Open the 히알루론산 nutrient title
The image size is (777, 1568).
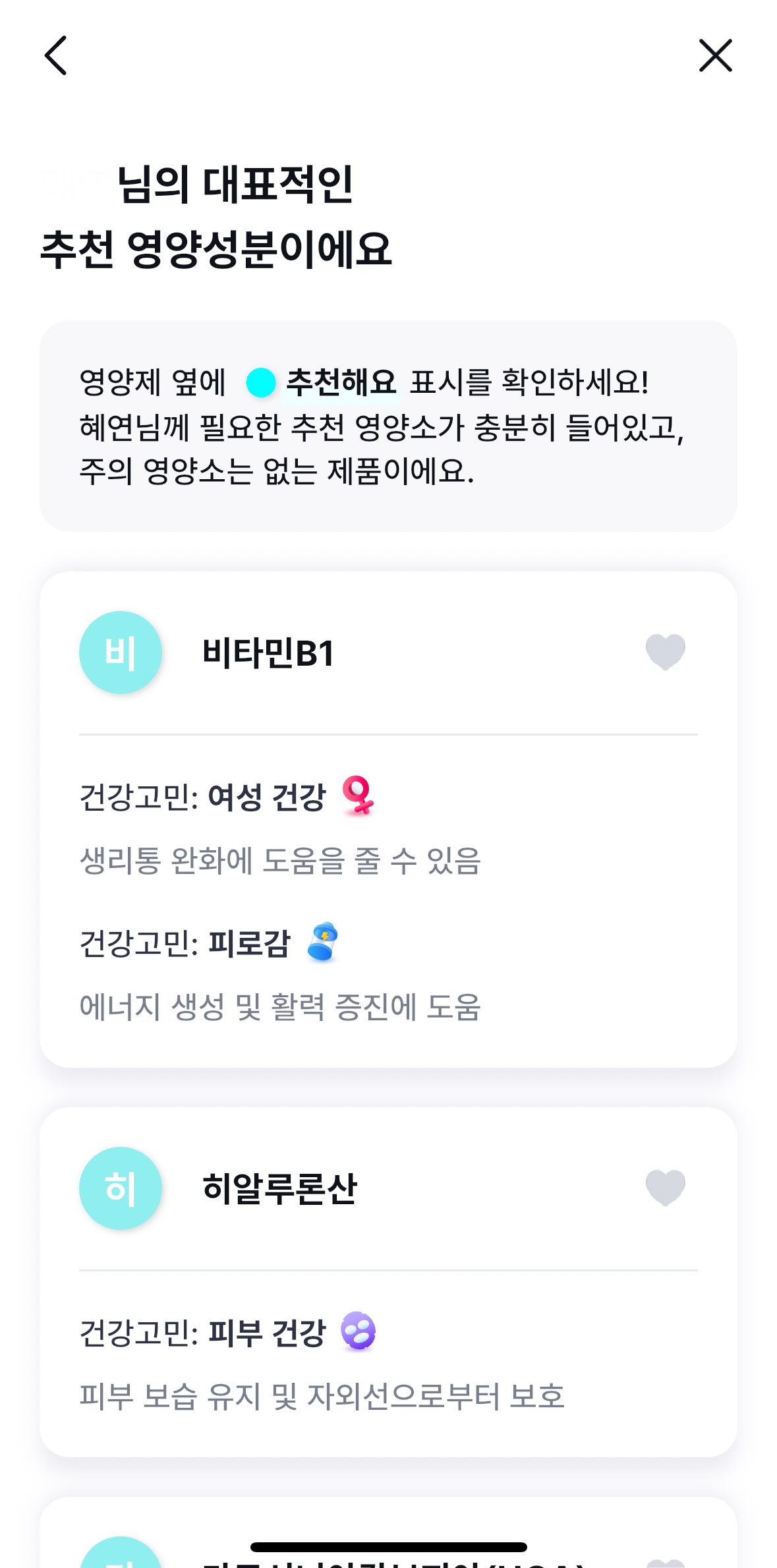[x=279, y=1189]
